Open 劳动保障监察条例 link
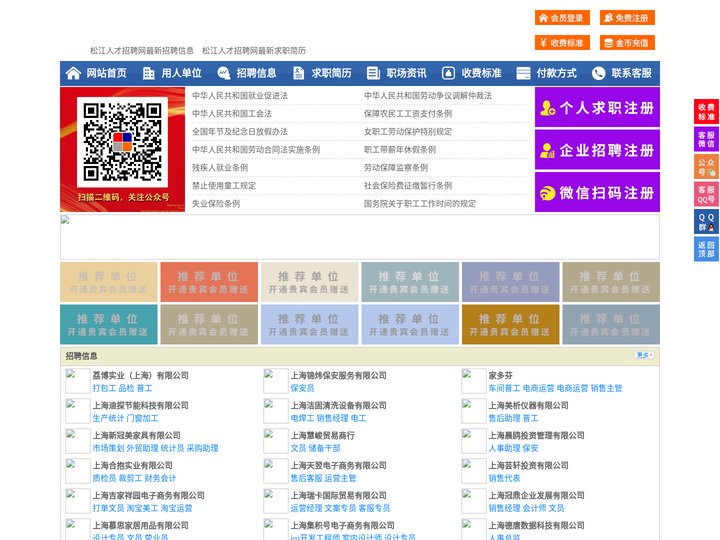The image size is (720, 540). (396, 168)
